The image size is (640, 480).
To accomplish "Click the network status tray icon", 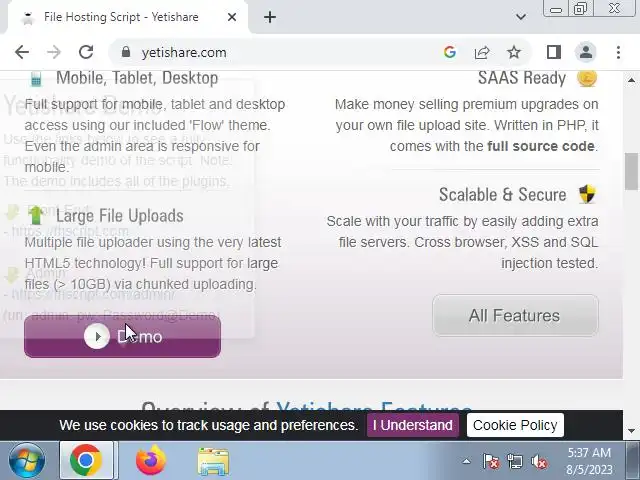I will point(515,462).
